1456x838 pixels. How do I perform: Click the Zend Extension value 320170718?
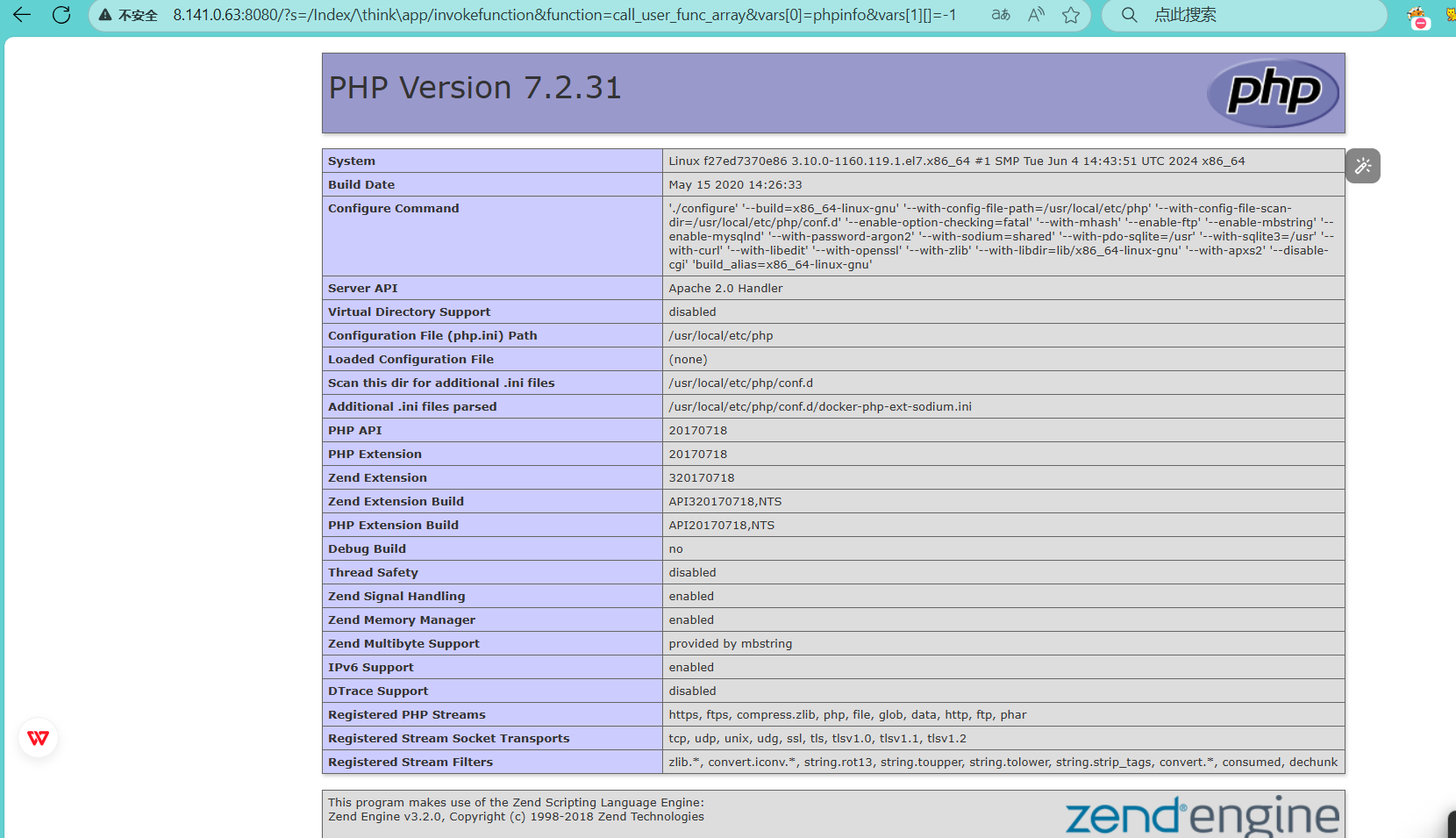point(702,477)
